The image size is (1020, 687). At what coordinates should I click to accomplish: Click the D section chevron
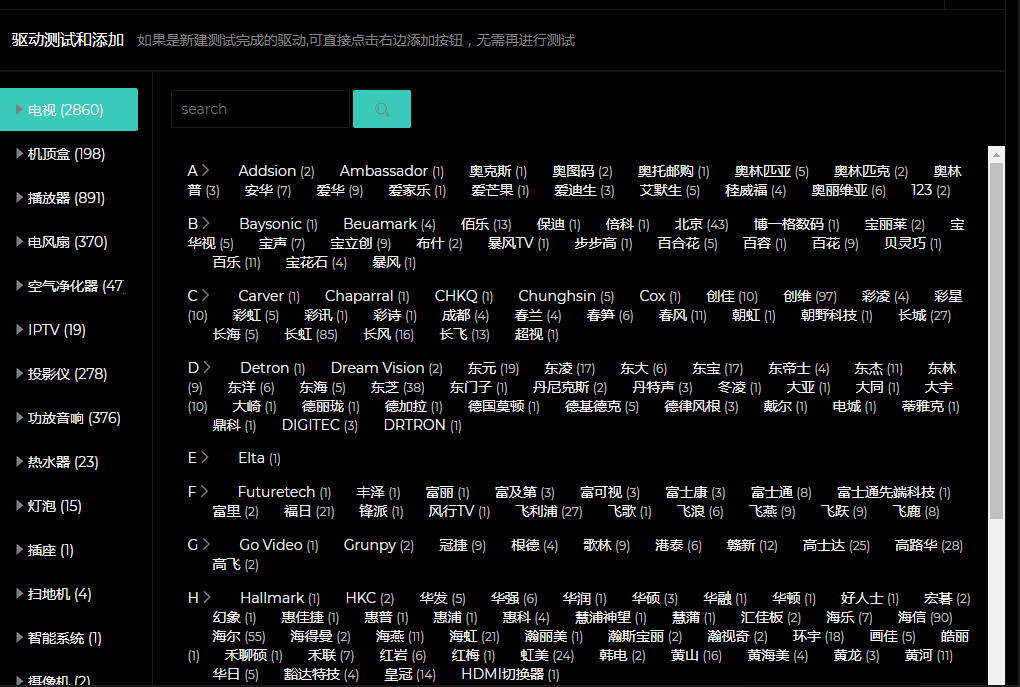click(206, 368)
